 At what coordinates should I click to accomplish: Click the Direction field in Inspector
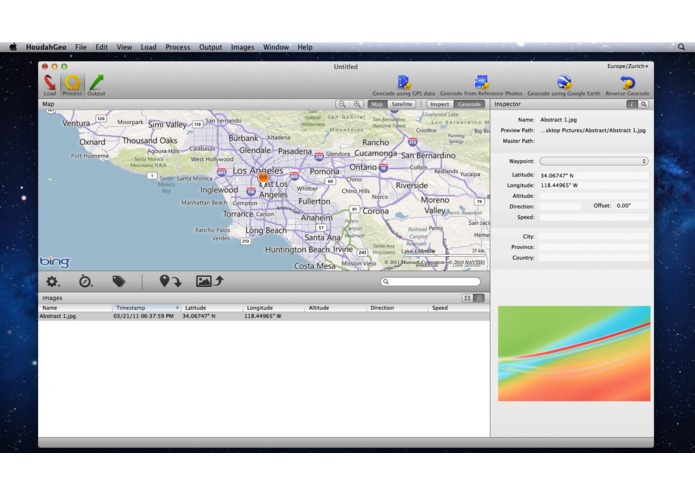pos(560,206)
